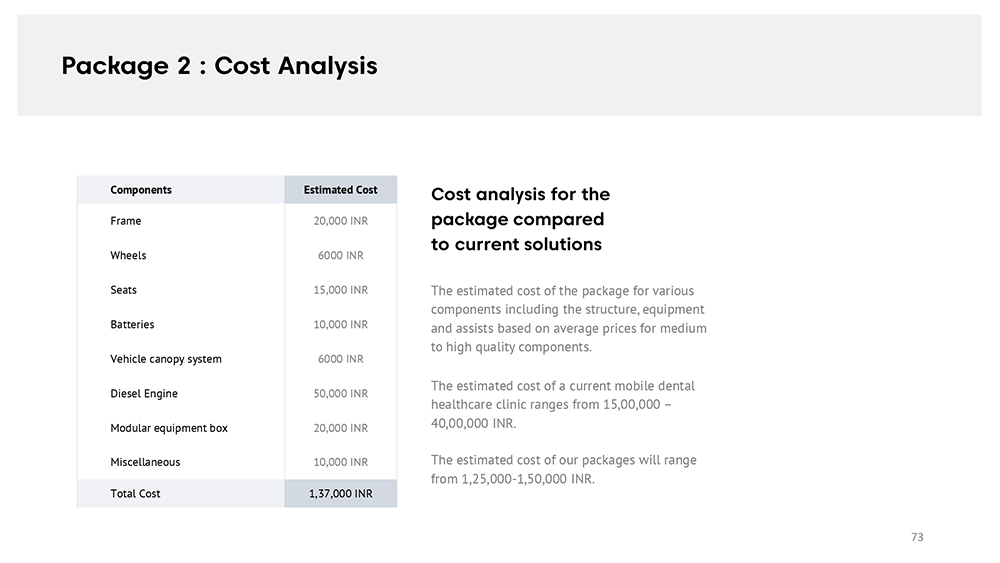Image resolution: width=1000 pixels, height=563 pixels.
Task: Click the "Package 2 : Cost Analysis" title
Action: [219, 66]
